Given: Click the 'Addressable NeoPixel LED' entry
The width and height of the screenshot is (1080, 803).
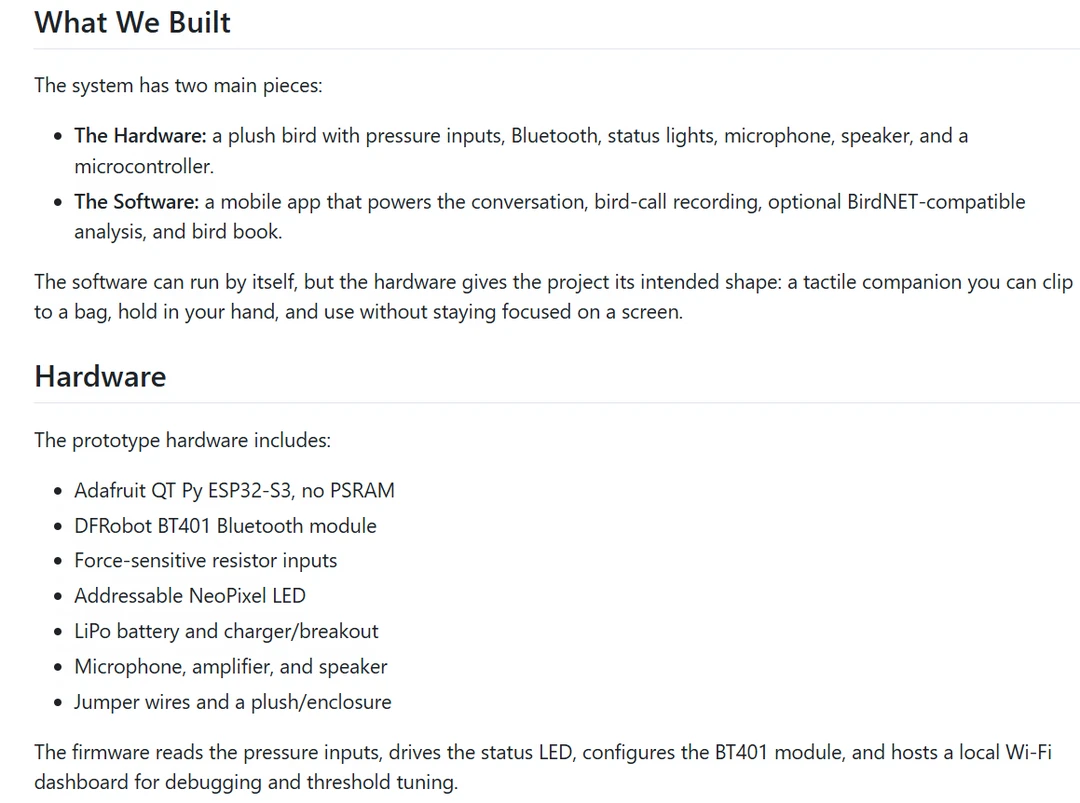Looking at the screenshot, I should click(190, 596).
